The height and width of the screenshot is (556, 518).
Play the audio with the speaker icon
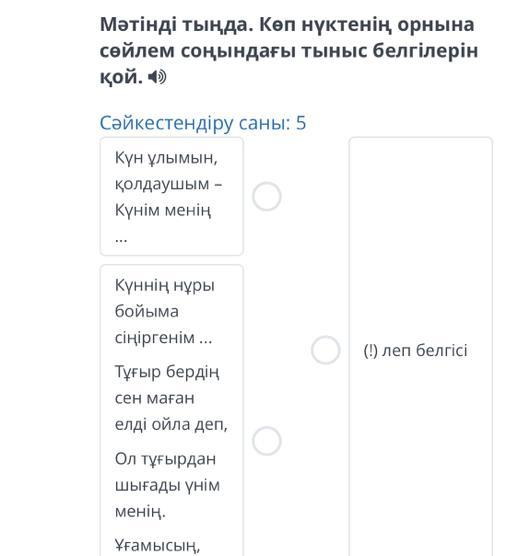[157, 77]
